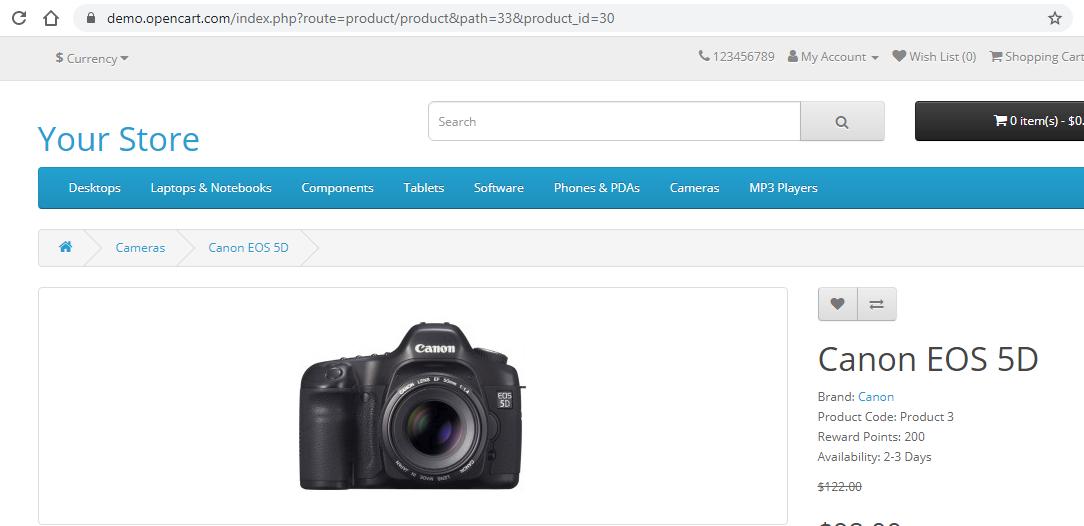Open the MP3 Players menu

click(x=783, y=188)
